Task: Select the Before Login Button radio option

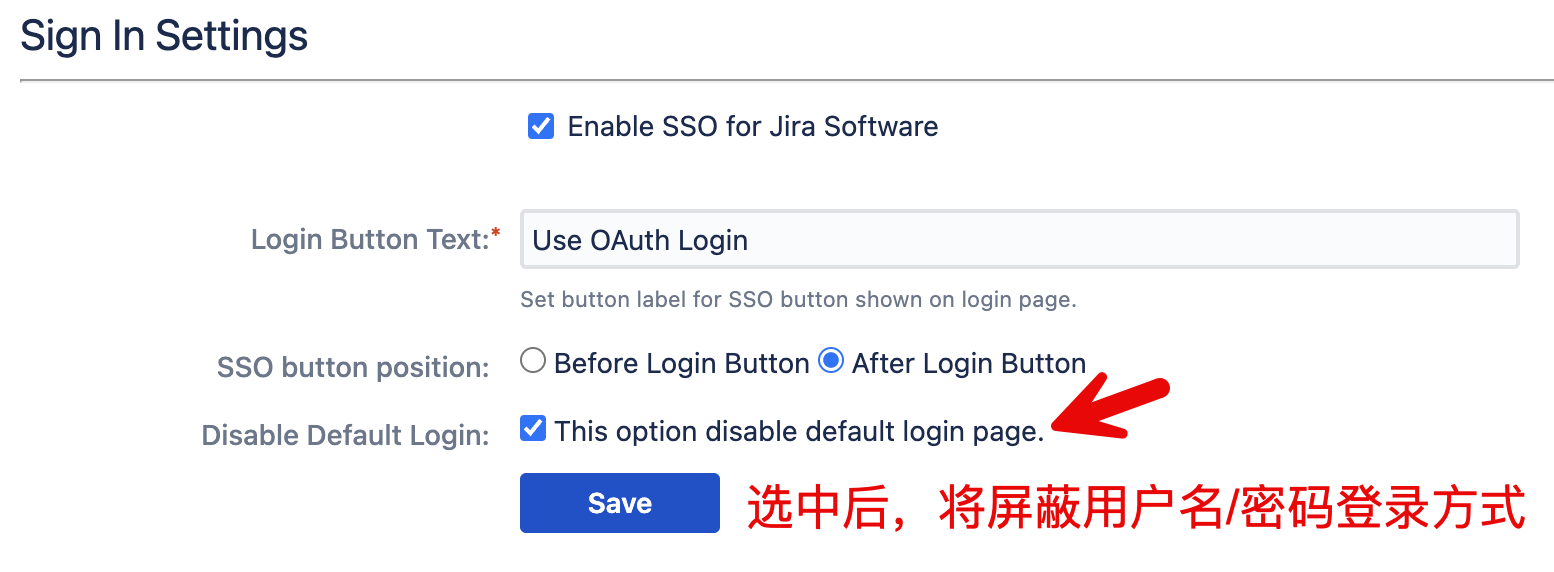Action: (x=534, y=362)
